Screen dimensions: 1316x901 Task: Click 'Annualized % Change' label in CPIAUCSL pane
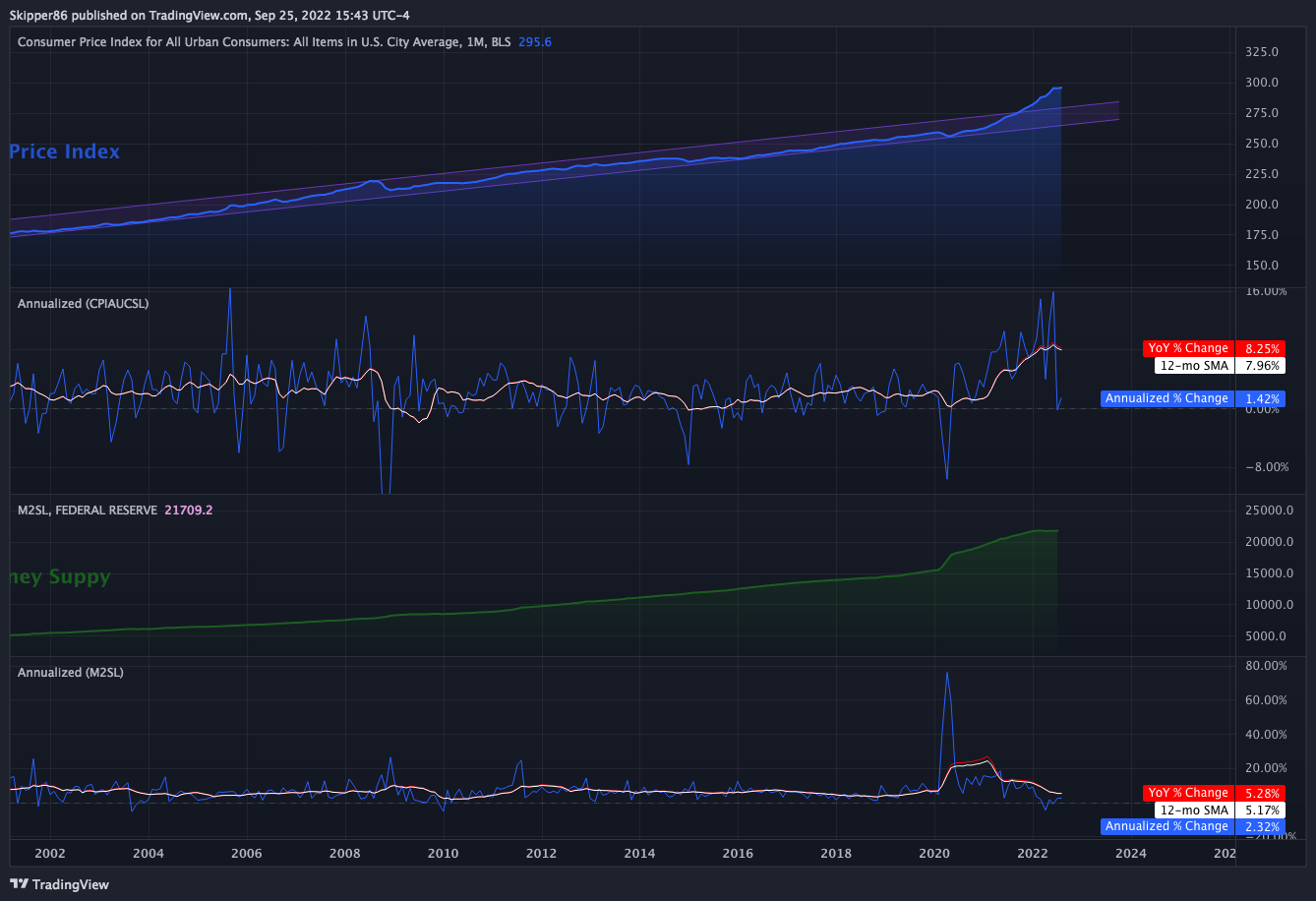click(x=1166, y=398)
